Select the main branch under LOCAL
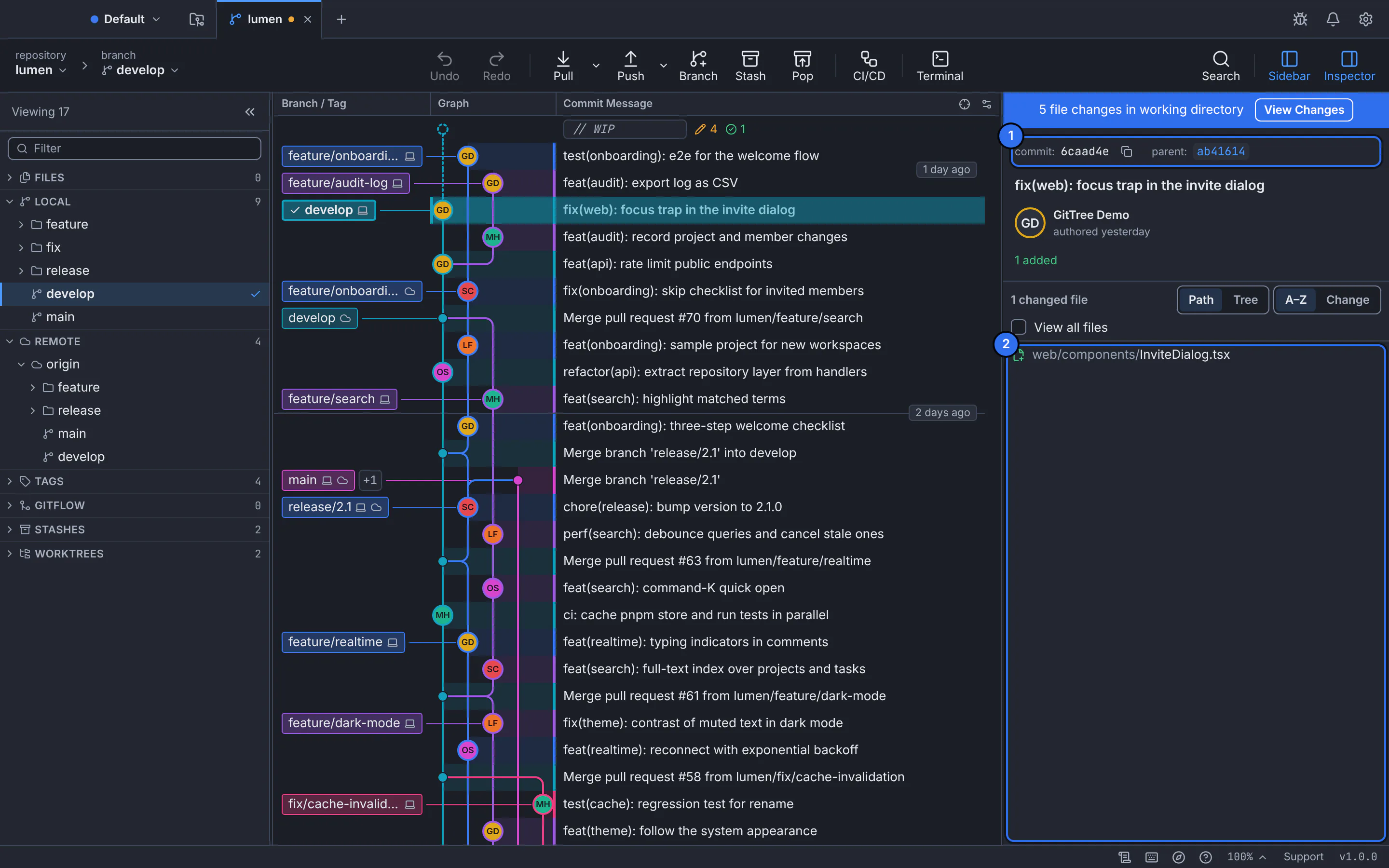1389x868 pixels. click(x=134, y=317)
